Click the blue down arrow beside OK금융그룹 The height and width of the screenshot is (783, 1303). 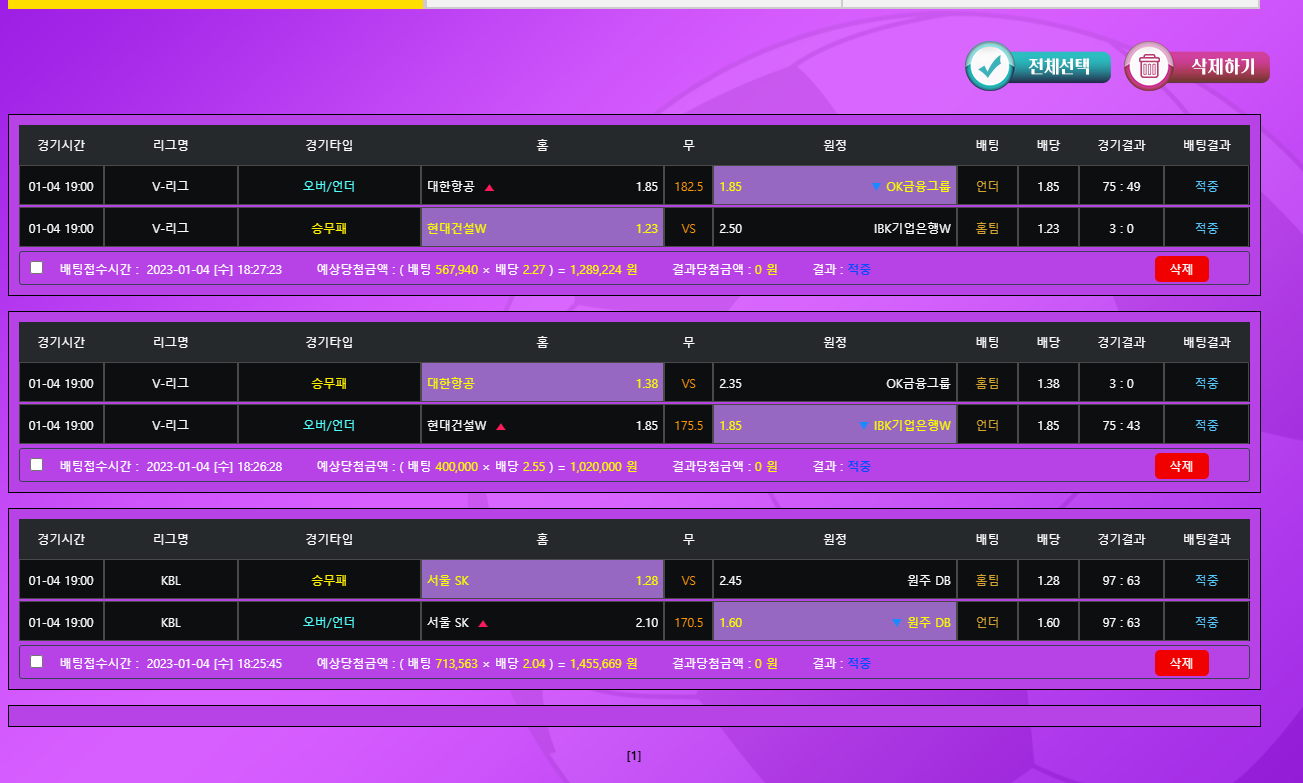[876, 187]
